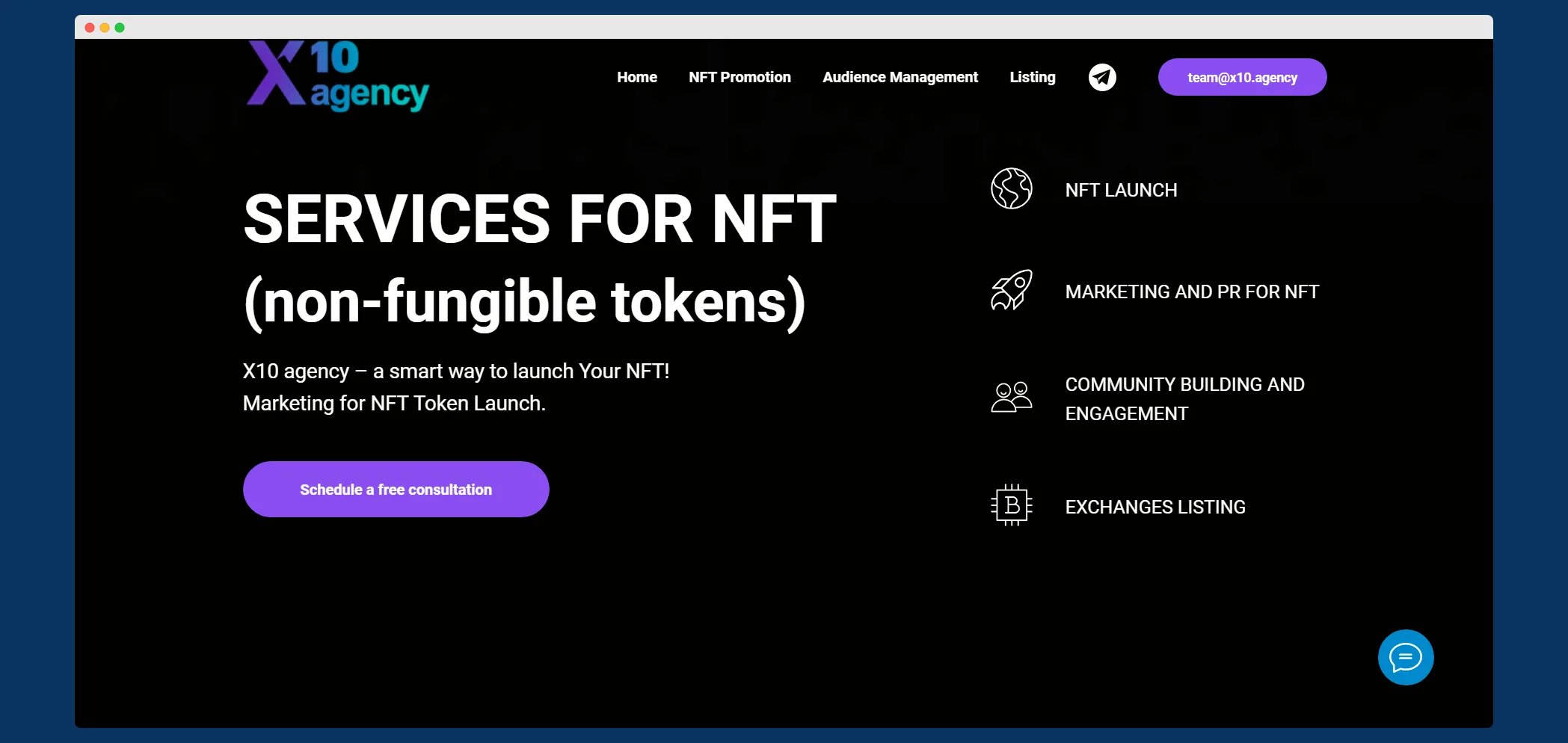Select COMMUNITY BUILDING AND ENGAGEMENT link

(1184, 398)
